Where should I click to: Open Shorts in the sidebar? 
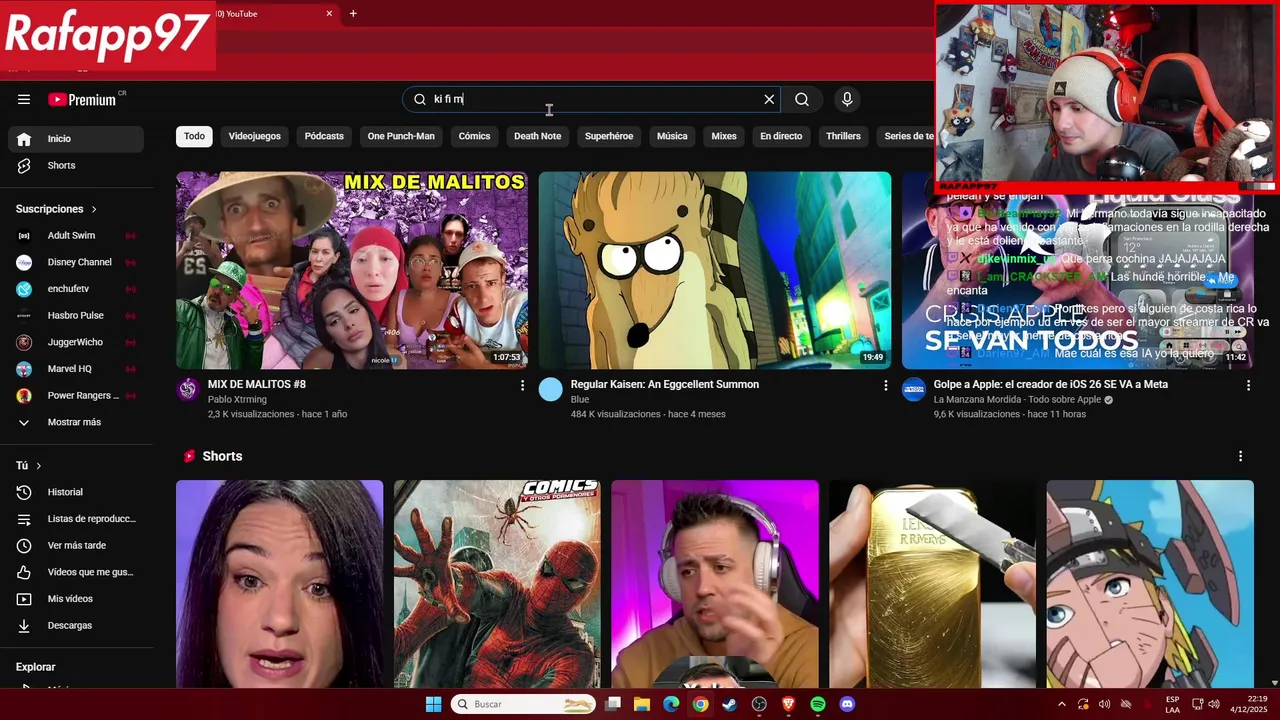76,165
